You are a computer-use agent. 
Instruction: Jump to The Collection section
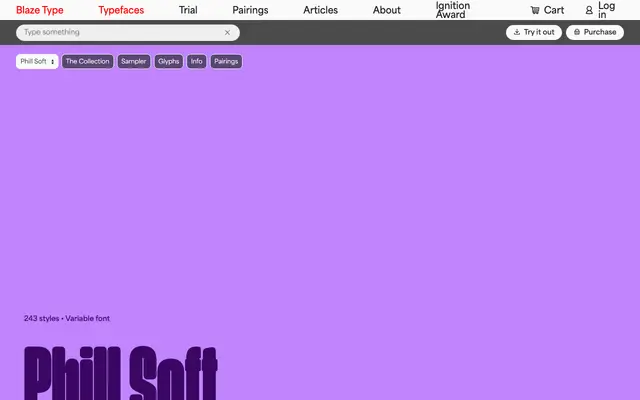(87, 62)
